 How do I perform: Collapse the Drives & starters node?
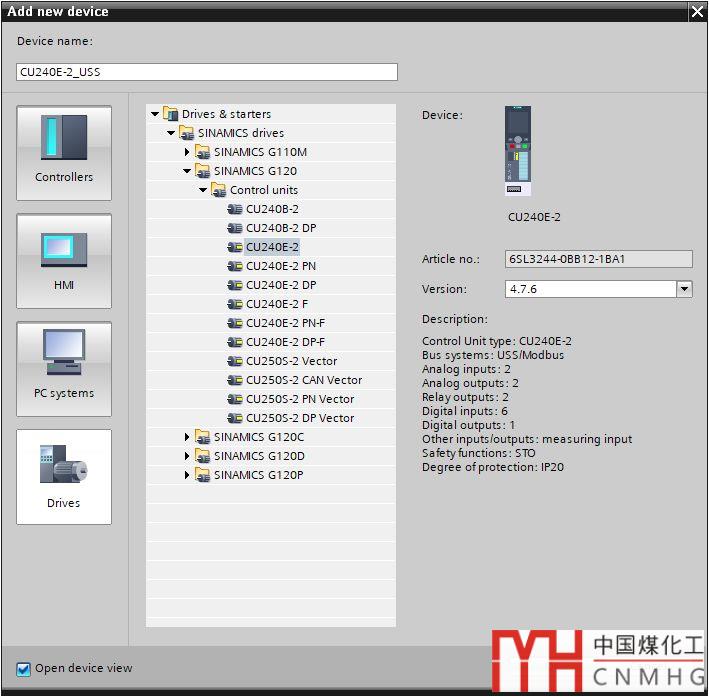[155, 114]
